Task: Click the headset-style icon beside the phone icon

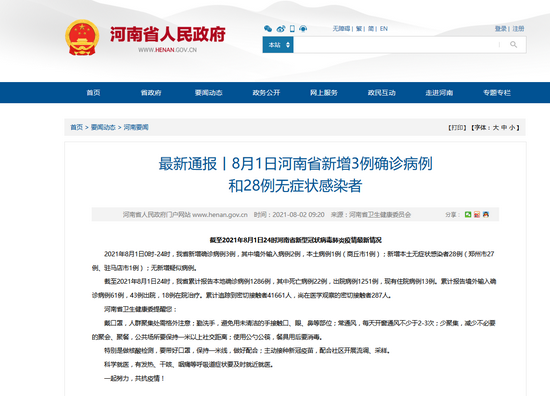Action: coord(303,29)
